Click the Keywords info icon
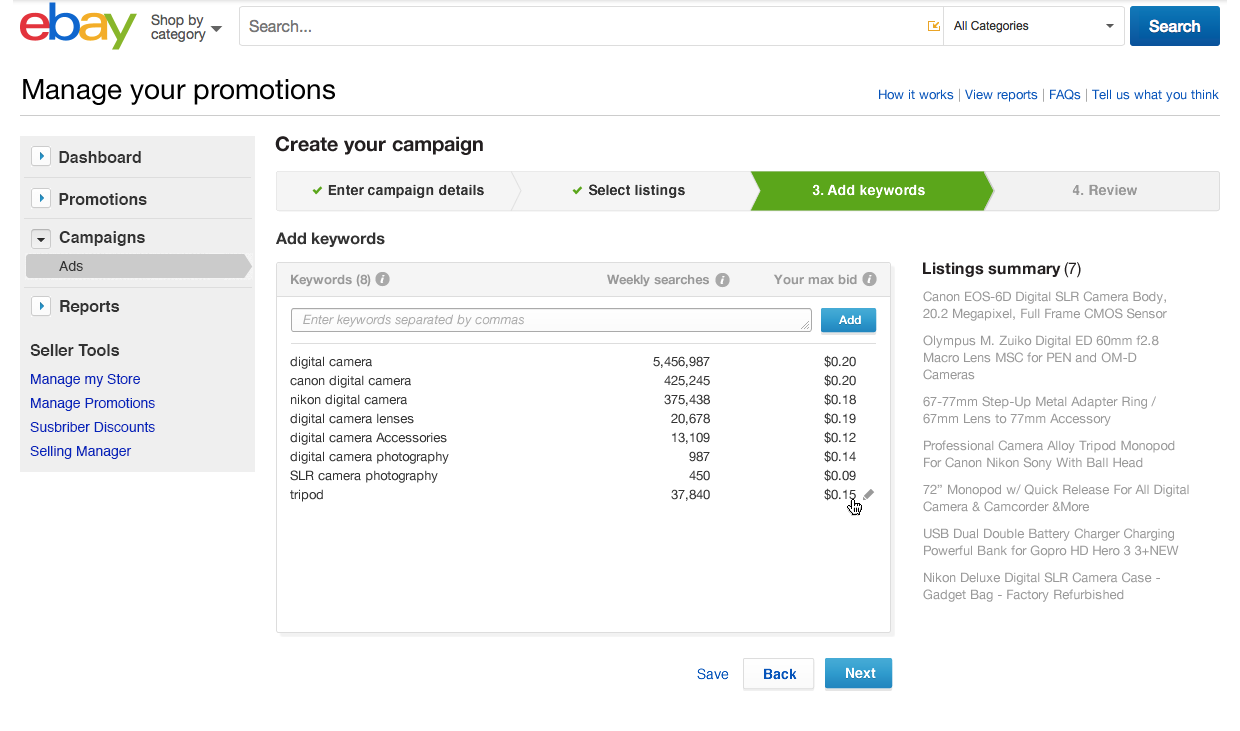Image resolution: width=1240 pixels, height=731 pixels. [x=382, y=280]
